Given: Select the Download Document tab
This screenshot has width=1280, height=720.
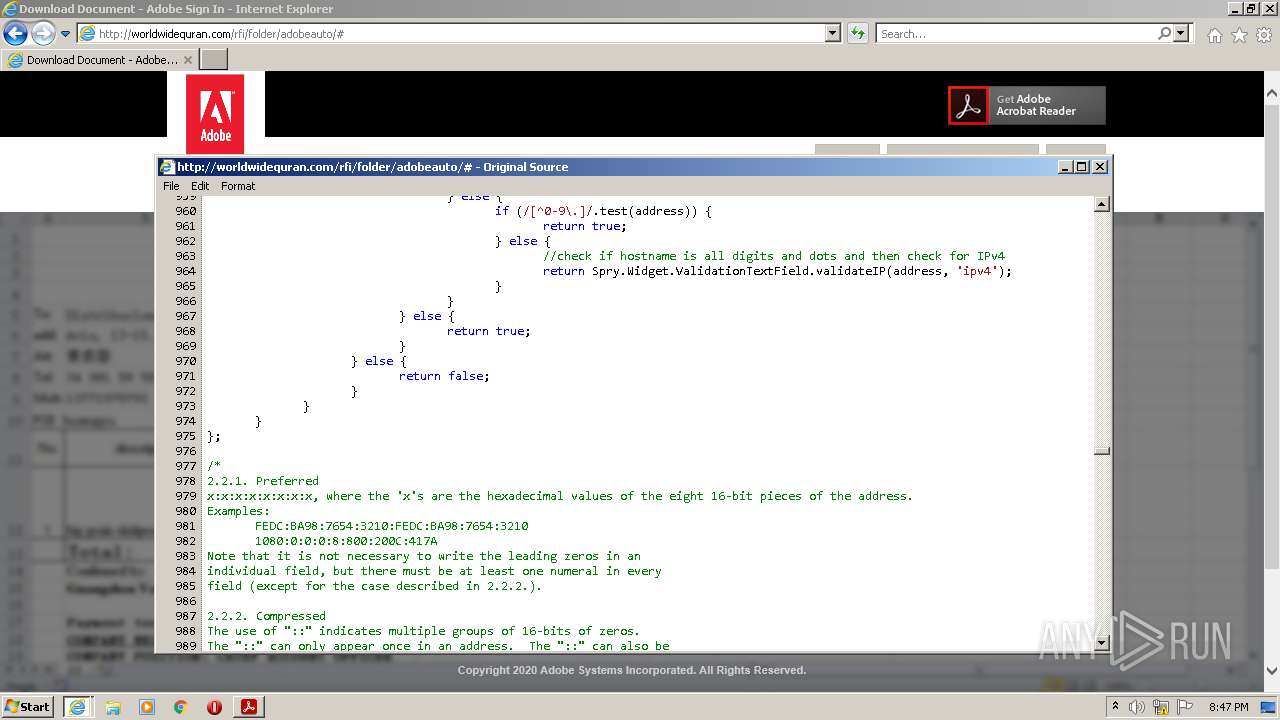Looking at the screenshot, I should 100,60.
